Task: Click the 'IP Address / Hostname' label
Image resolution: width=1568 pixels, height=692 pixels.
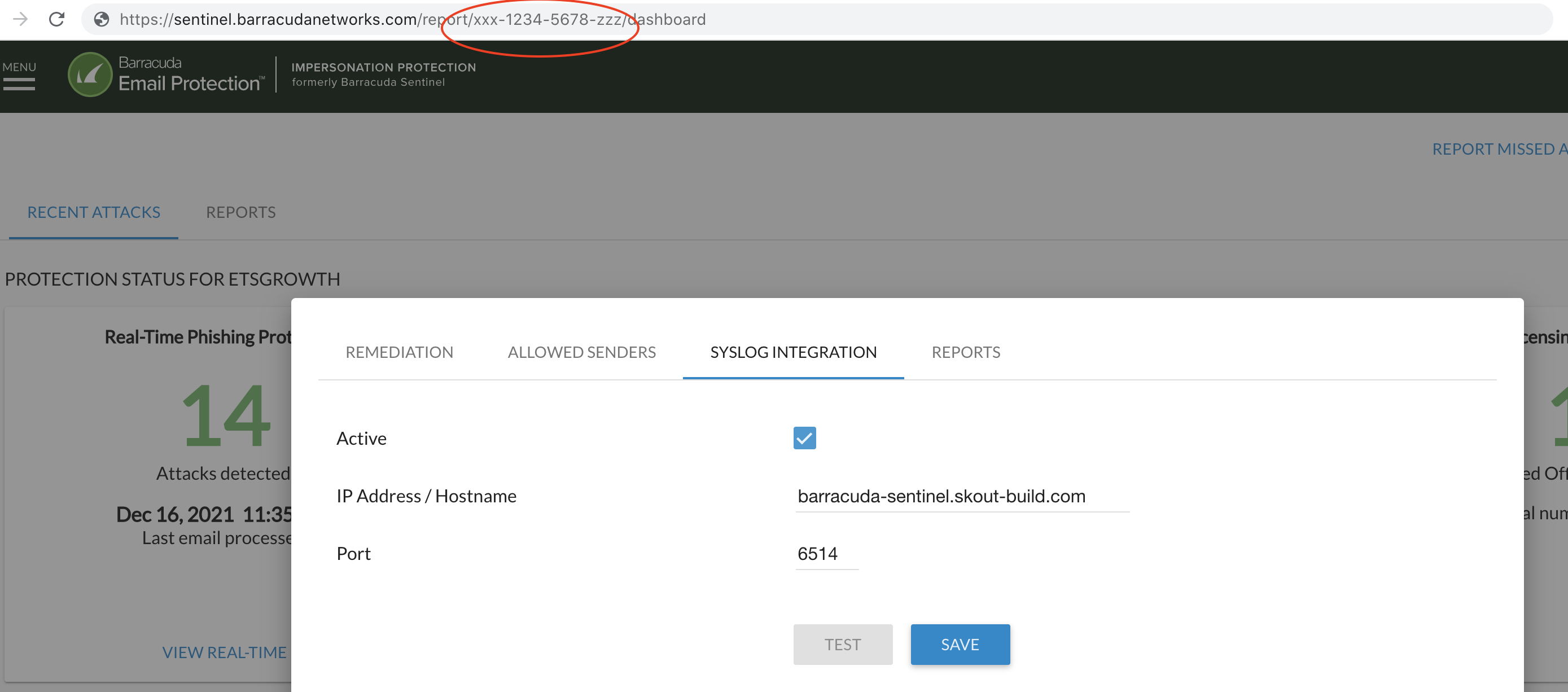Action: tap(426, 496)
